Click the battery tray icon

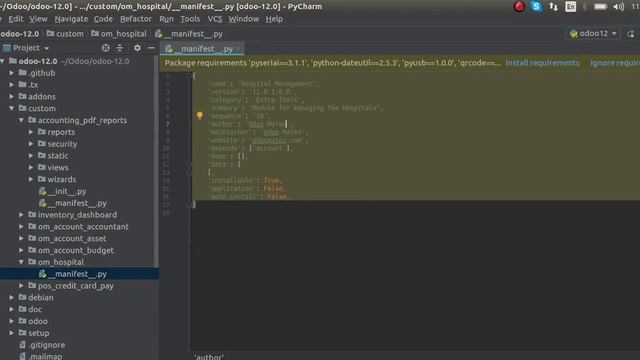pos(600,7)
